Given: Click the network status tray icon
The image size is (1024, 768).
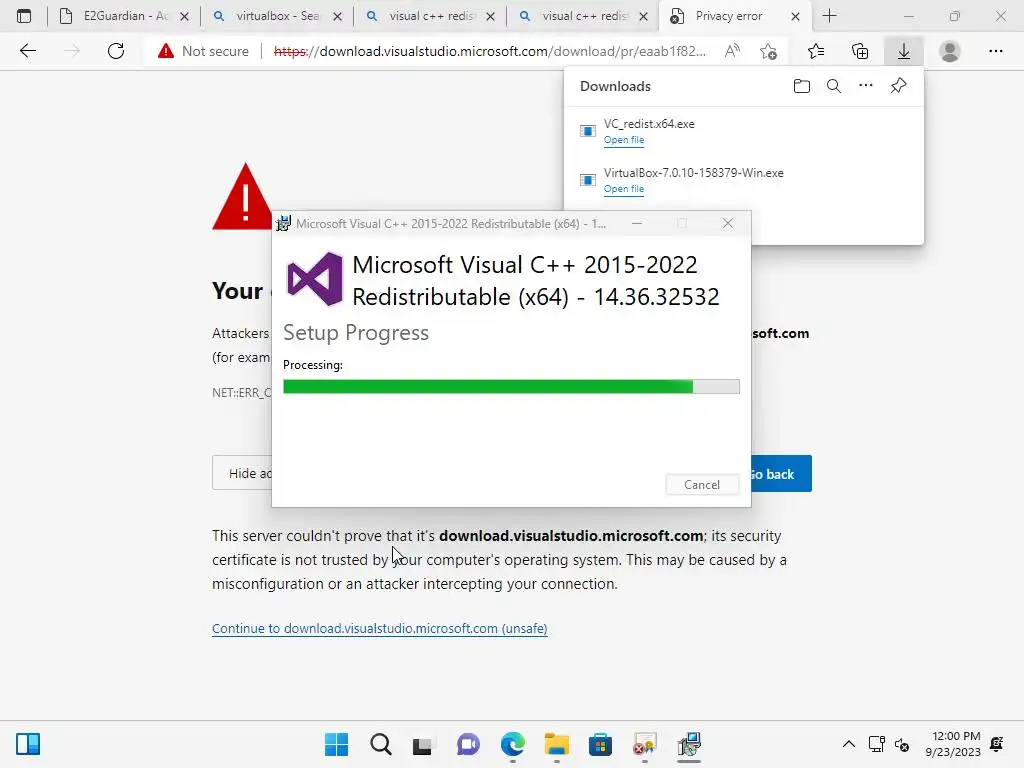Looking at the screenshot, I should 876,744.
